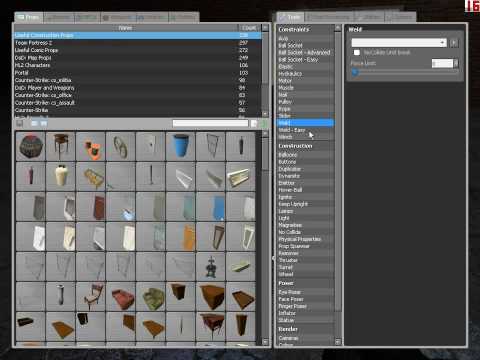Select the Inflator tool
Screen dimensions: 480x360
coord(305,313)
